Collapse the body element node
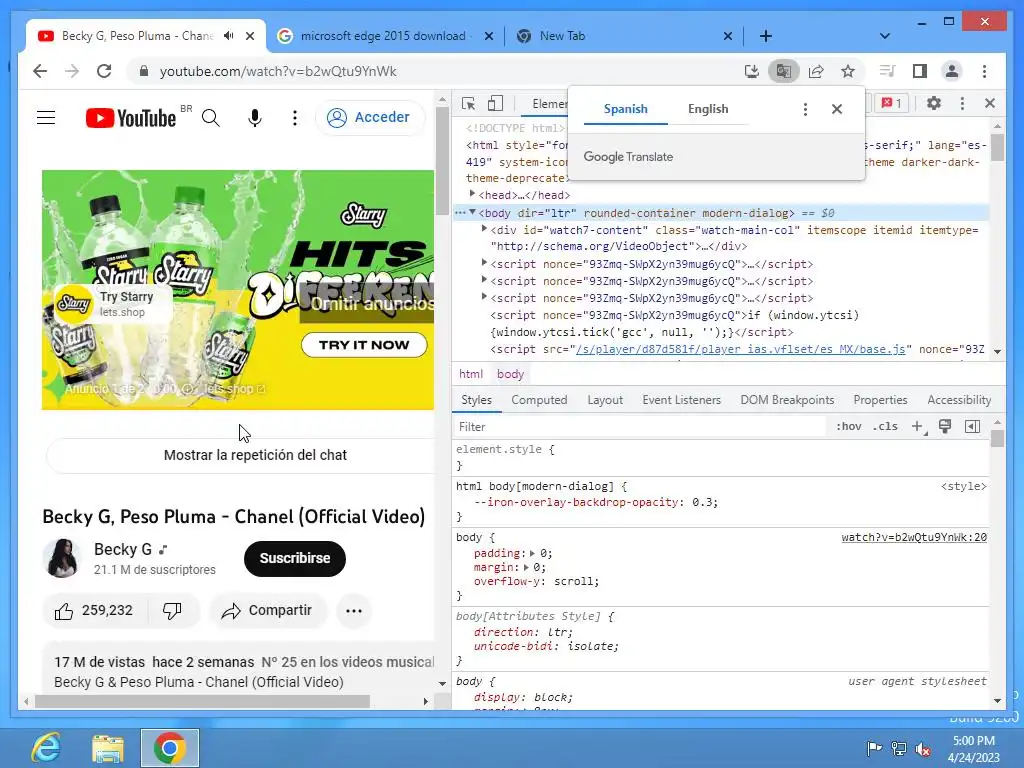This screenshot has height=768, width=1024. [472, 212]
